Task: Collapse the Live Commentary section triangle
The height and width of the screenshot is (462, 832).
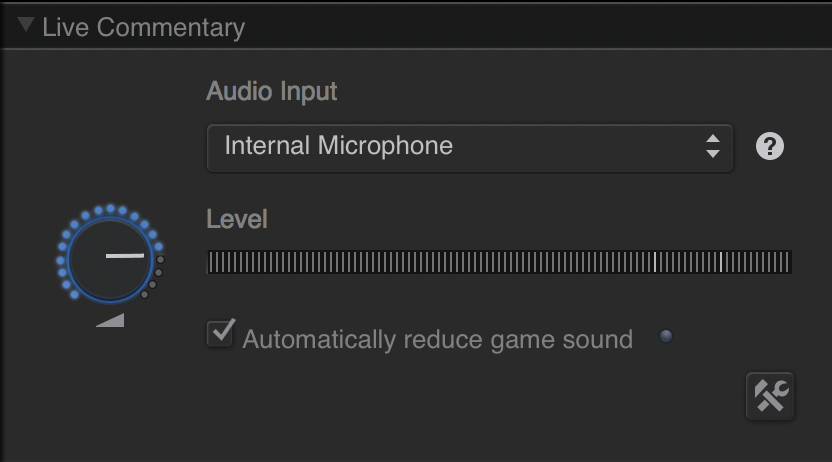Action: coord(25,25)
